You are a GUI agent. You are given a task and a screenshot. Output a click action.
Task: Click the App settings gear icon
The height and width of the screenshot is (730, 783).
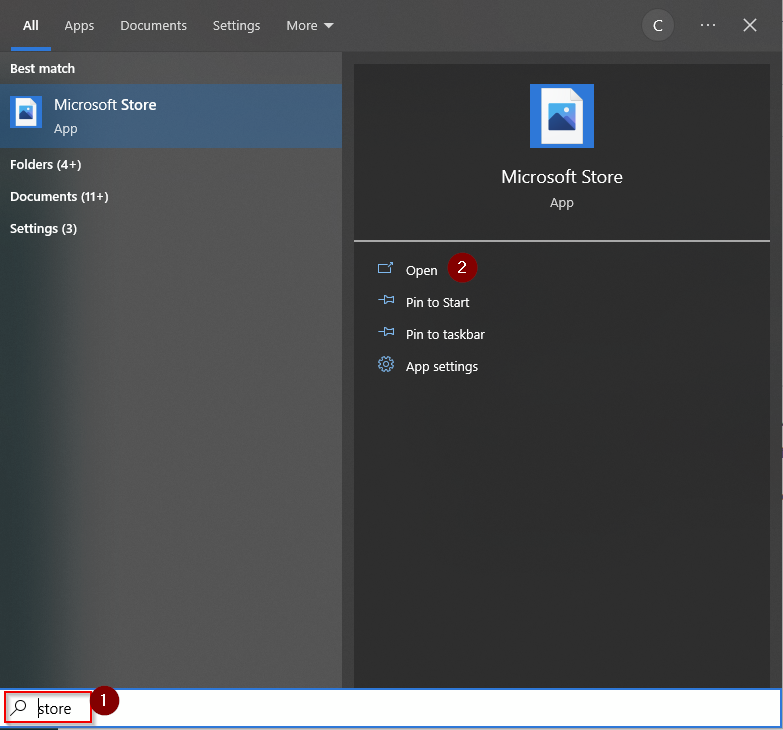pyautogui.click(x=386, y=365)
